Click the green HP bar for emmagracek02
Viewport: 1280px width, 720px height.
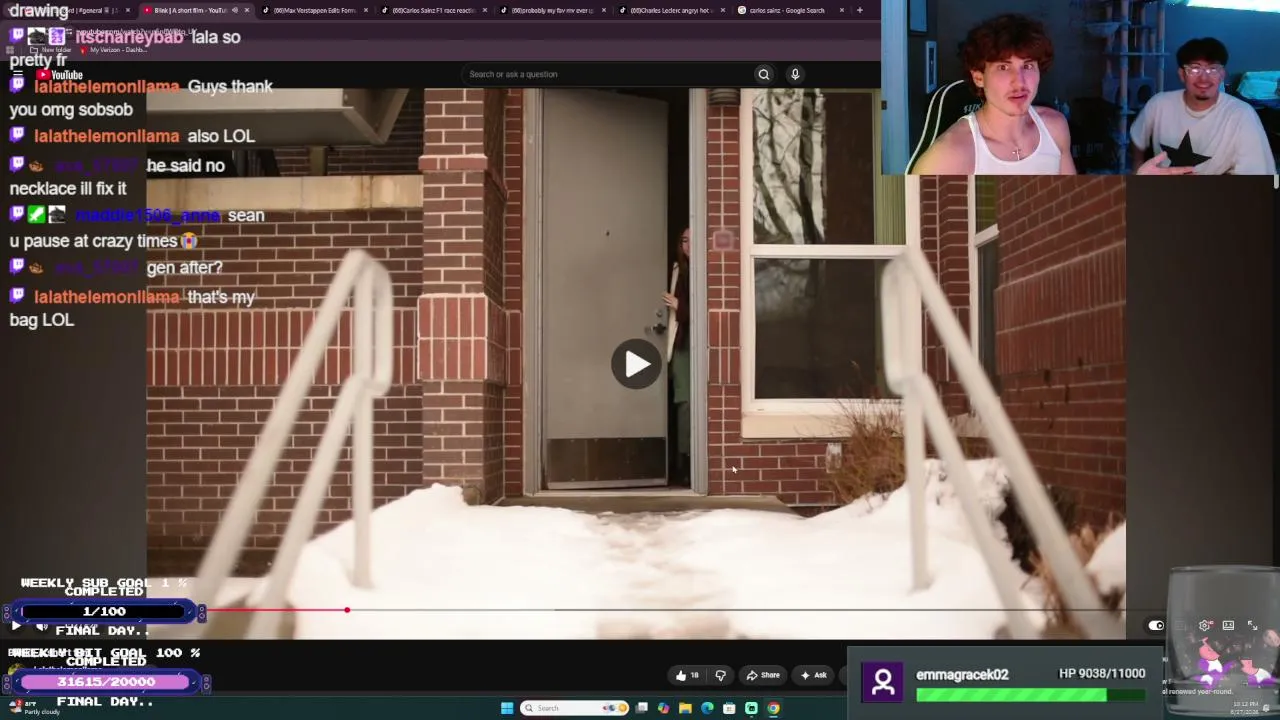click(1030, 694)
